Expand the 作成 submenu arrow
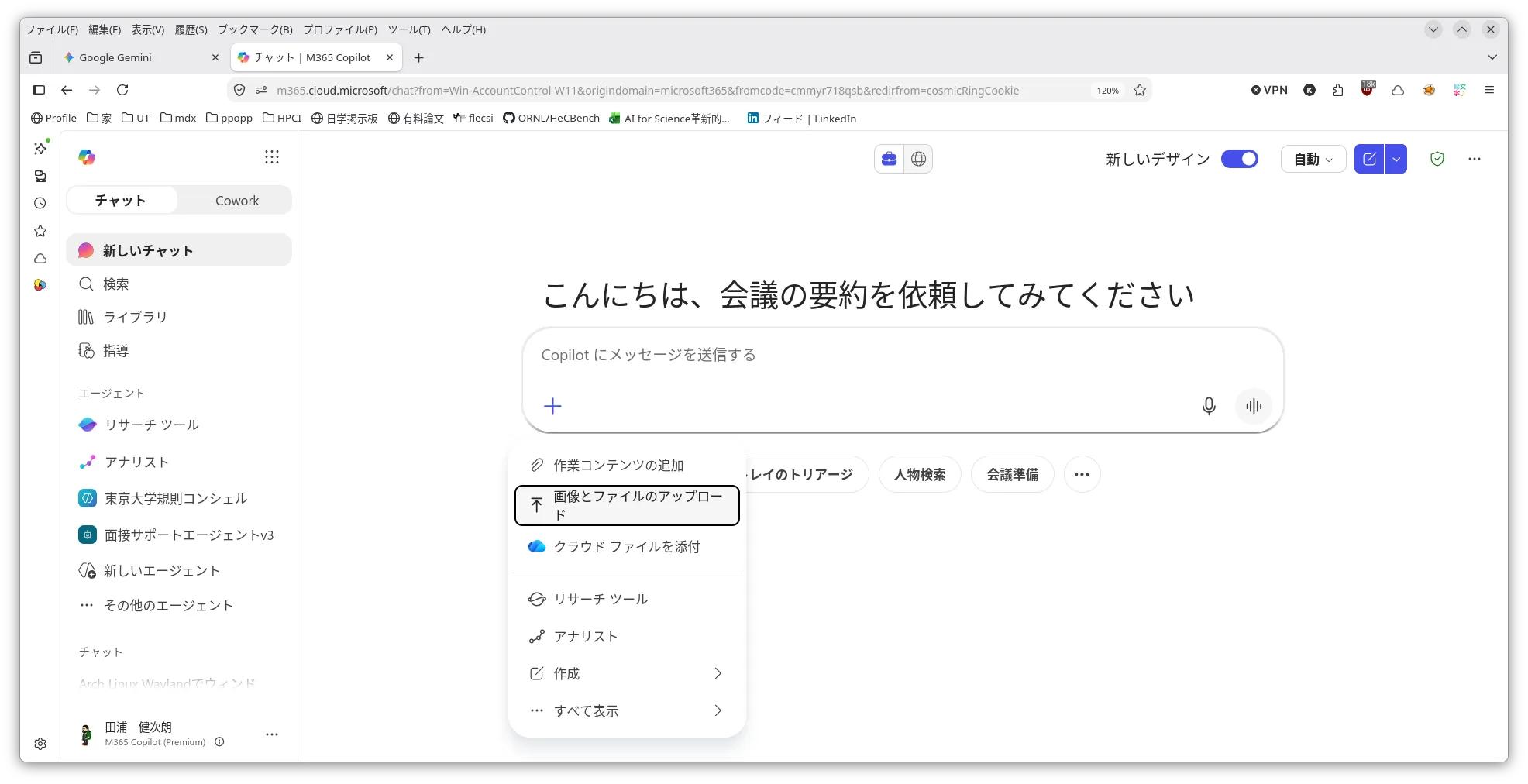This screenshot has height=784, width=1528. point(718,673)
